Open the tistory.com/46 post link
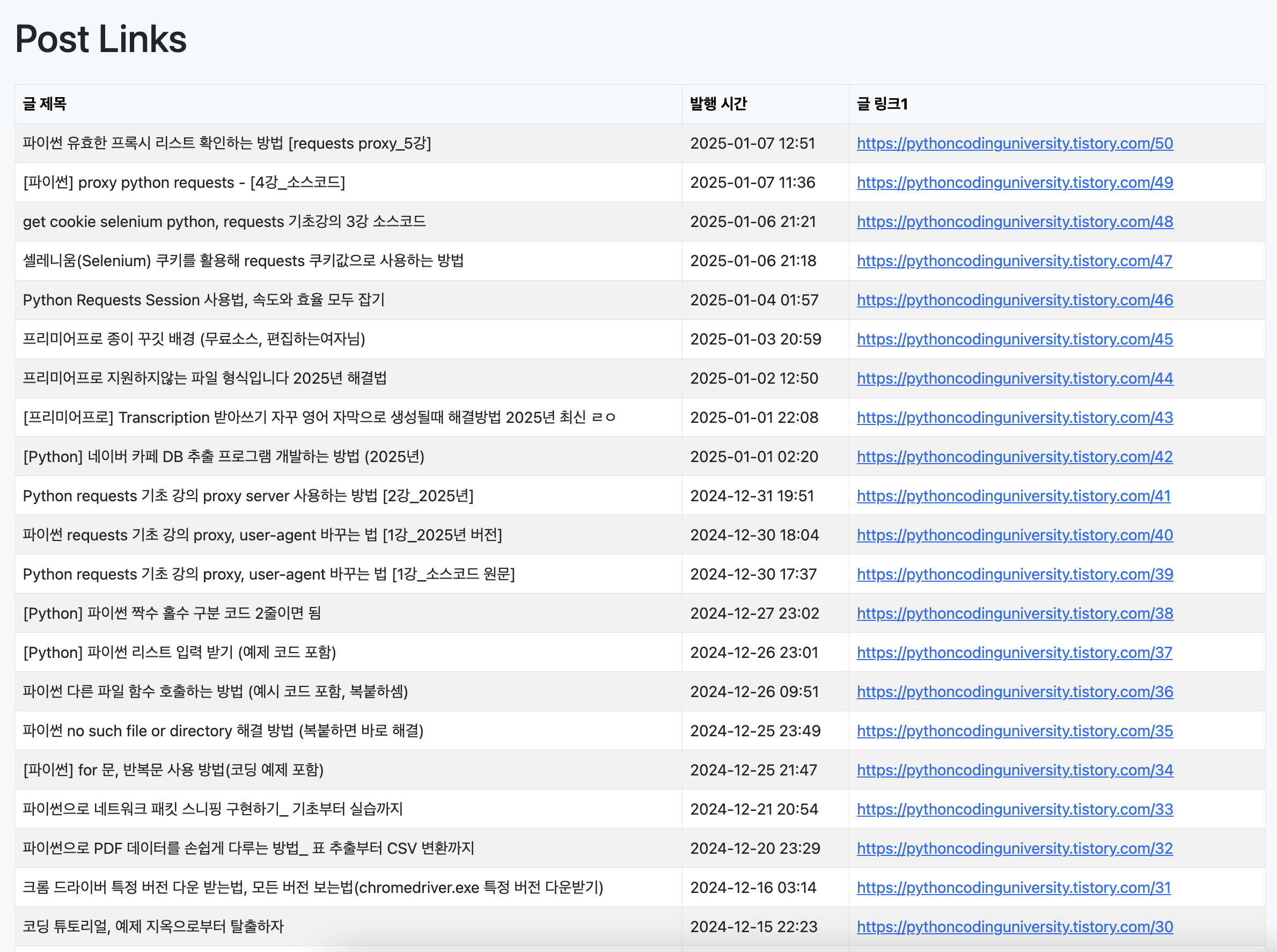This screenshot has height=952, width=1277. pos(1014,299)
